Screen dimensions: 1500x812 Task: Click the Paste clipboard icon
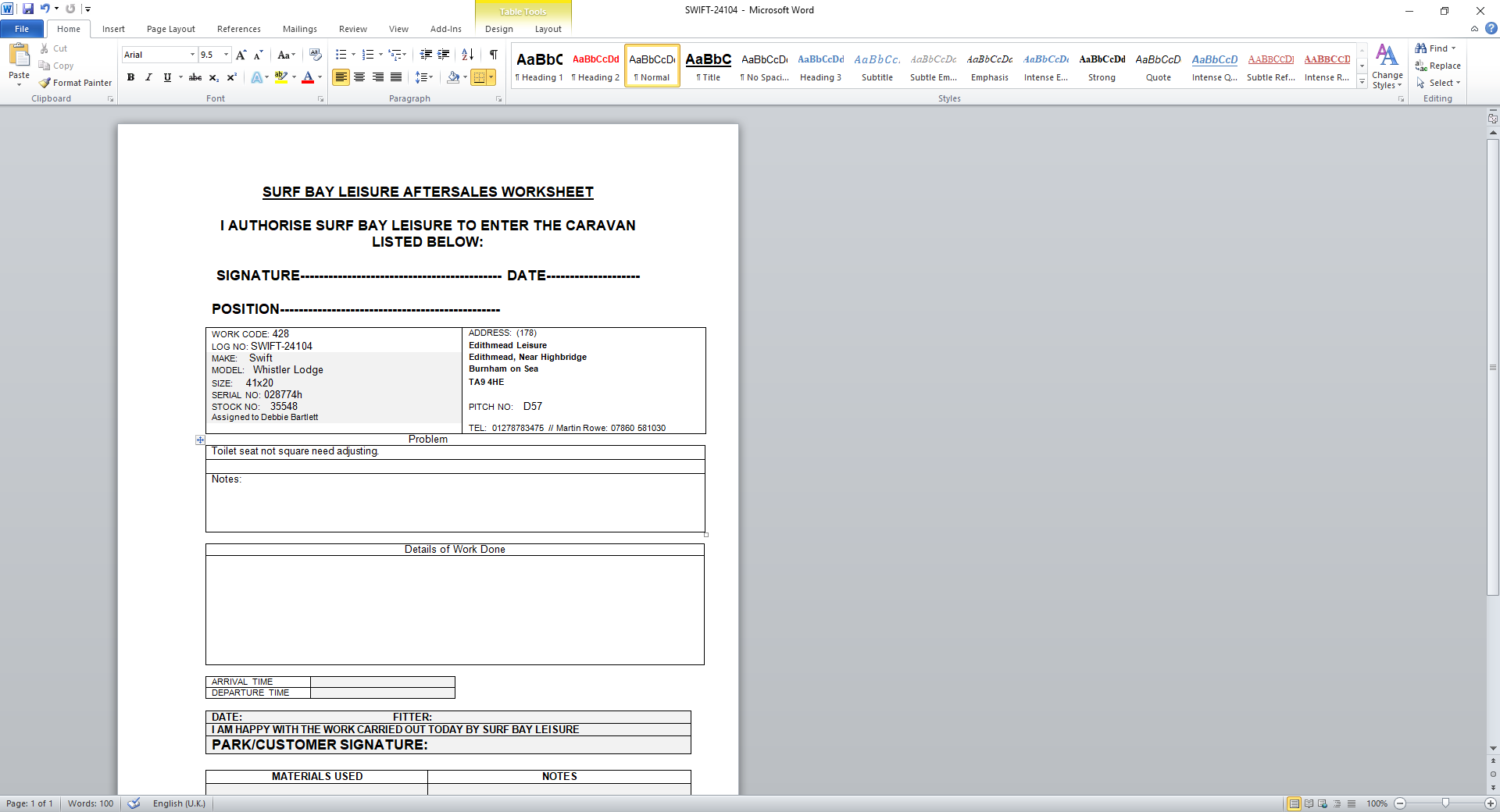(19, 55)
